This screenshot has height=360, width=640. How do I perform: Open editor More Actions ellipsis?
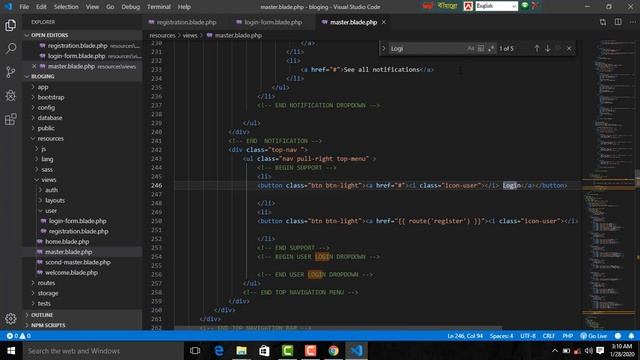point(632,22)
